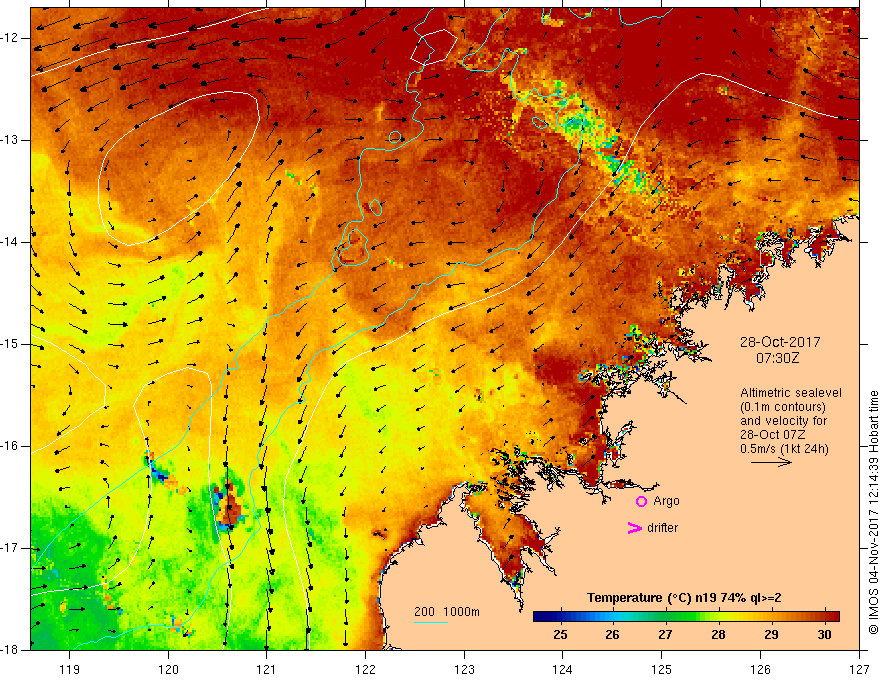Screen dimensions: 880x680
Task: Click the latitude axis label -16
Action: [11, 446]
